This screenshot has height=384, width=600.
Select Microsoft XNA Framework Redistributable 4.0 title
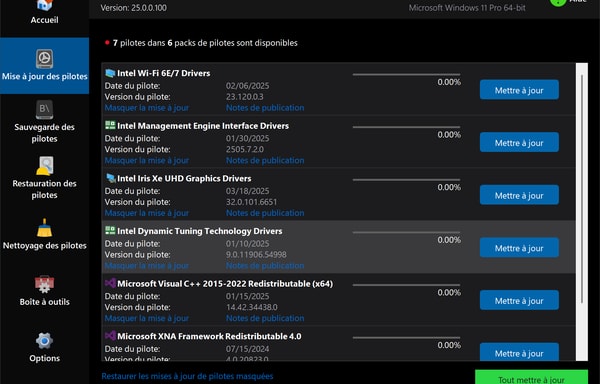pyautogui.click(x=209, y=336)
